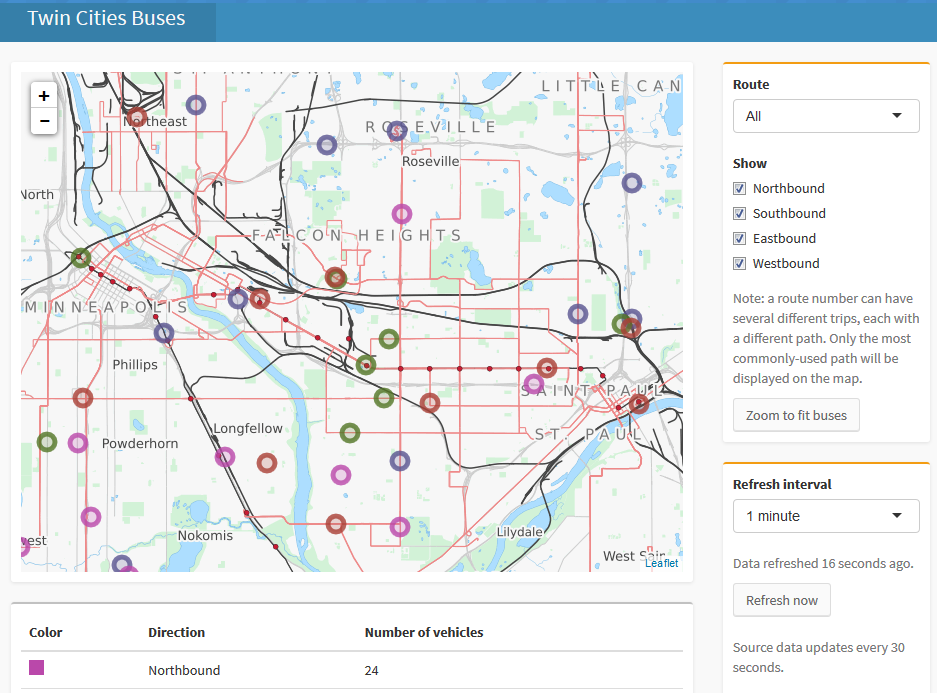
Task: Open the Leaflet attribution link
Action: coord(661,563)
